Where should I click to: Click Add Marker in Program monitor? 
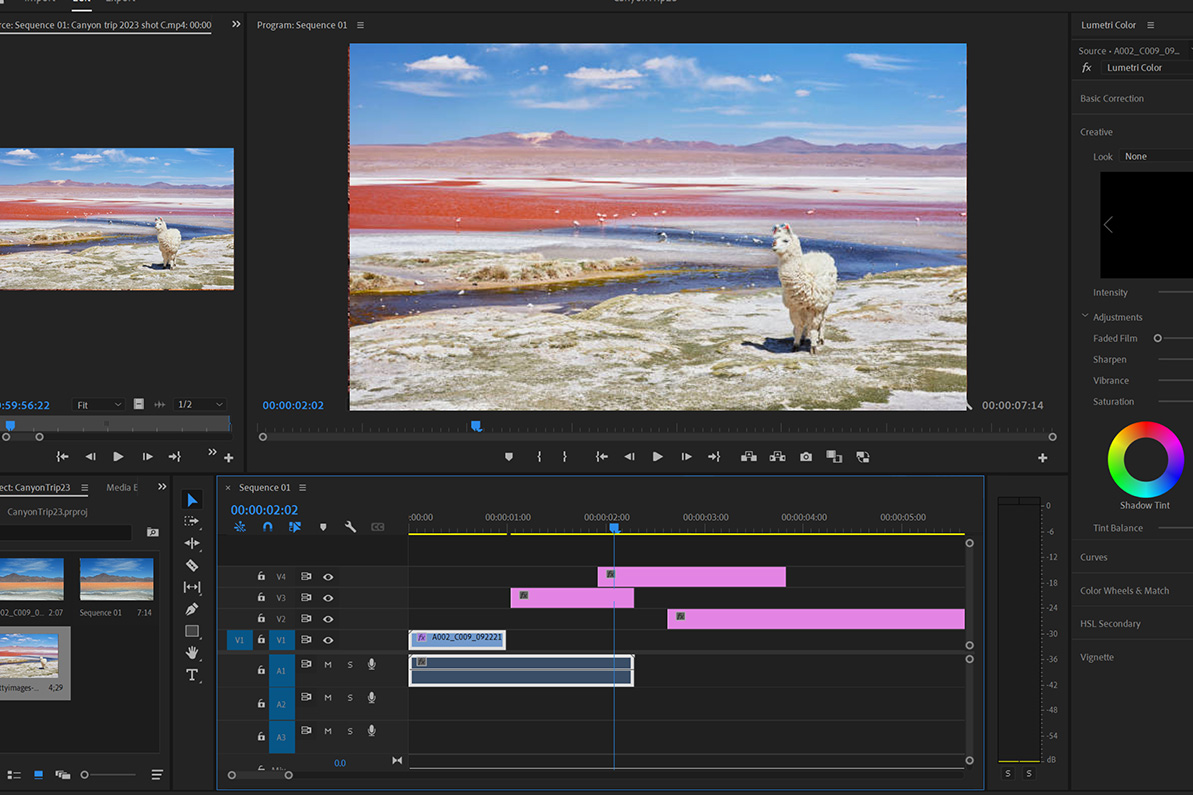(x=509, y=456)
